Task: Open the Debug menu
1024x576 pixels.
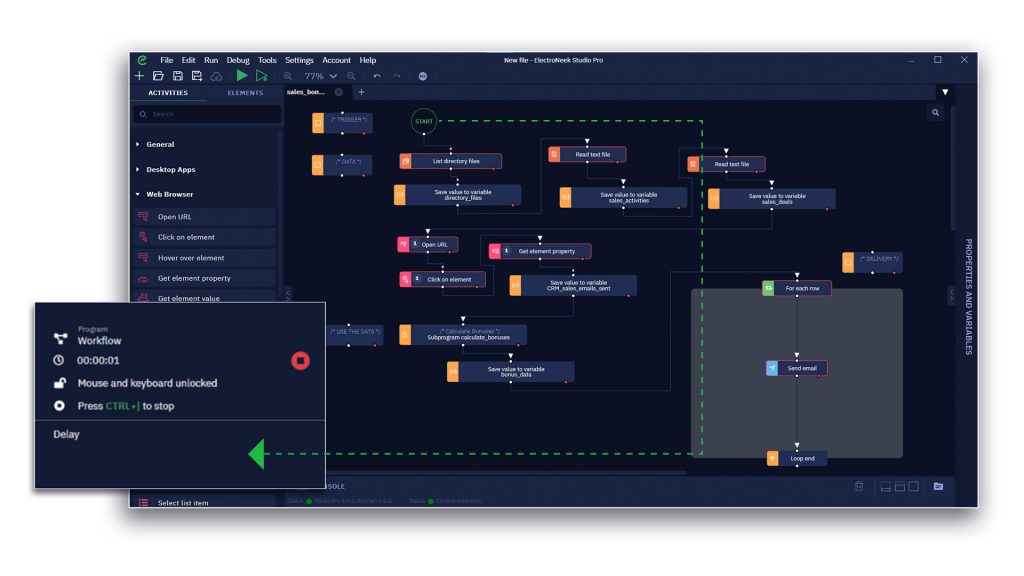Action: (238, 60)
